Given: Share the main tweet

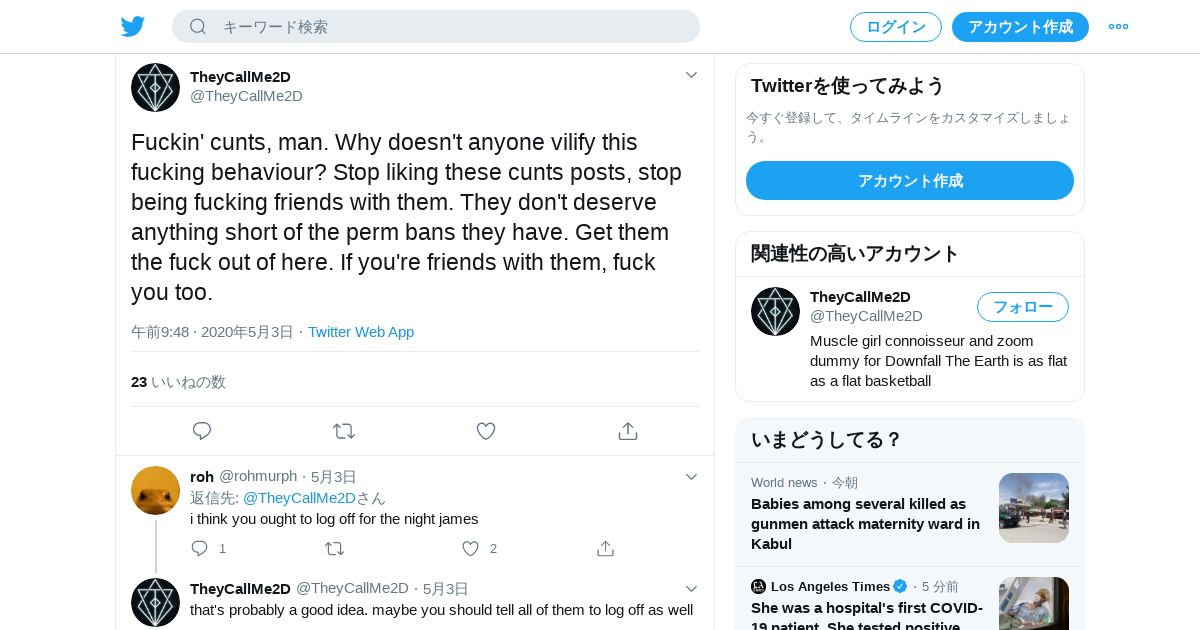Looking at the screenshot, I should (628, 431).
